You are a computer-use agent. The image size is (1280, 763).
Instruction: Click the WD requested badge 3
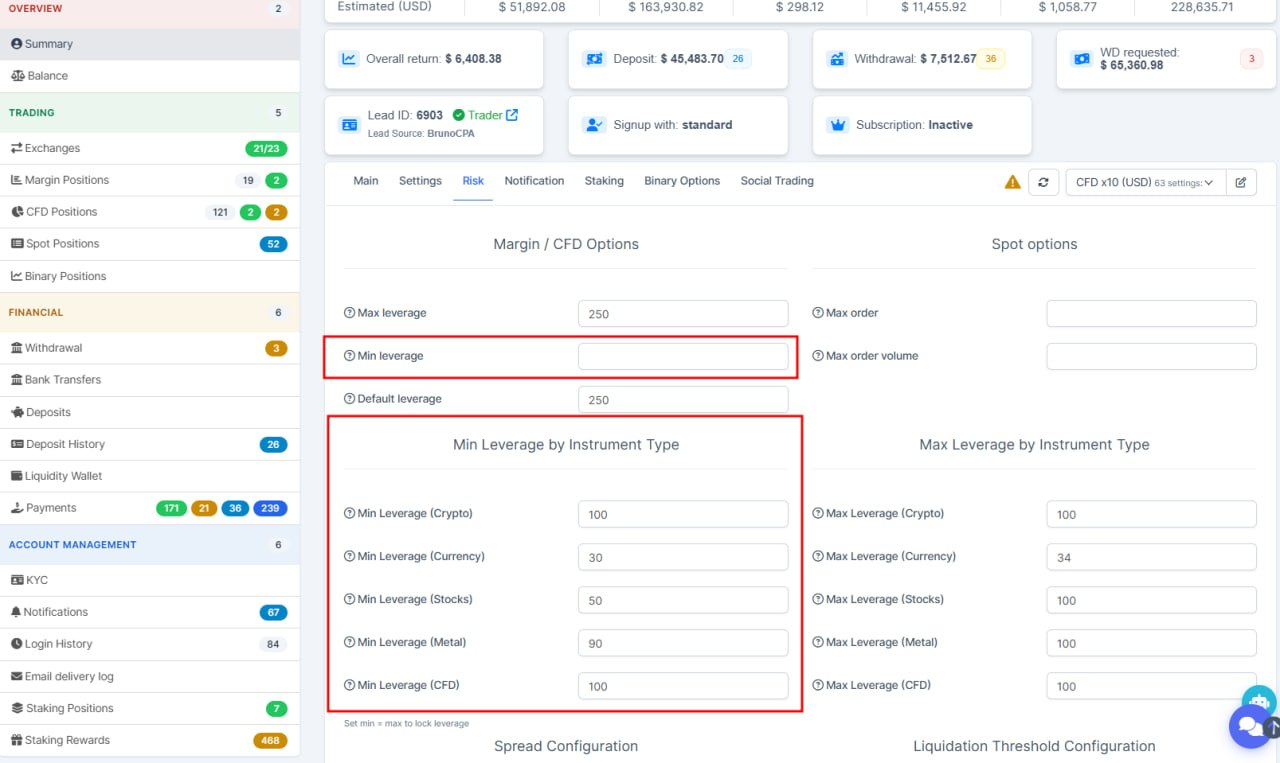coord(1251,59)
